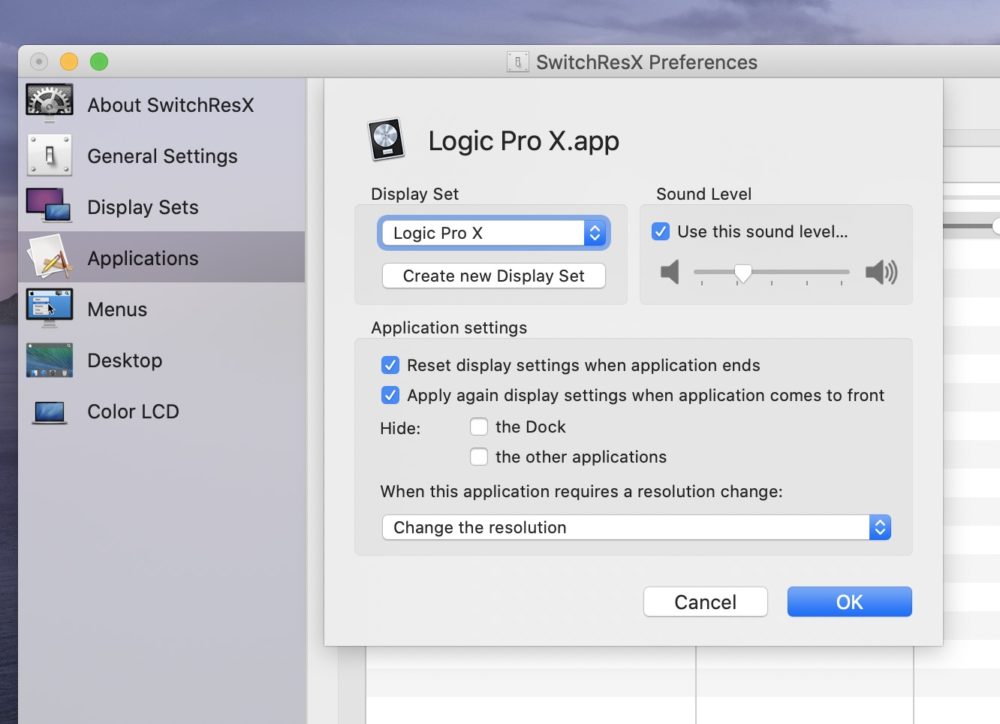Go to the Menus section
Screen dimensions: 1000x724
pyautogui.click(x=162, y=309)
